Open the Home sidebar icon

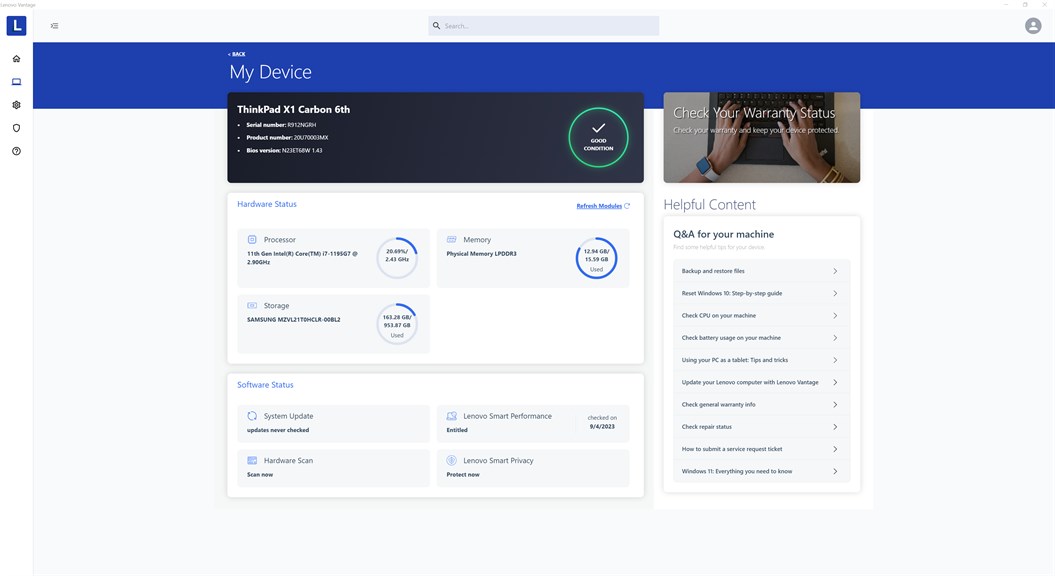tap(16, 59)
